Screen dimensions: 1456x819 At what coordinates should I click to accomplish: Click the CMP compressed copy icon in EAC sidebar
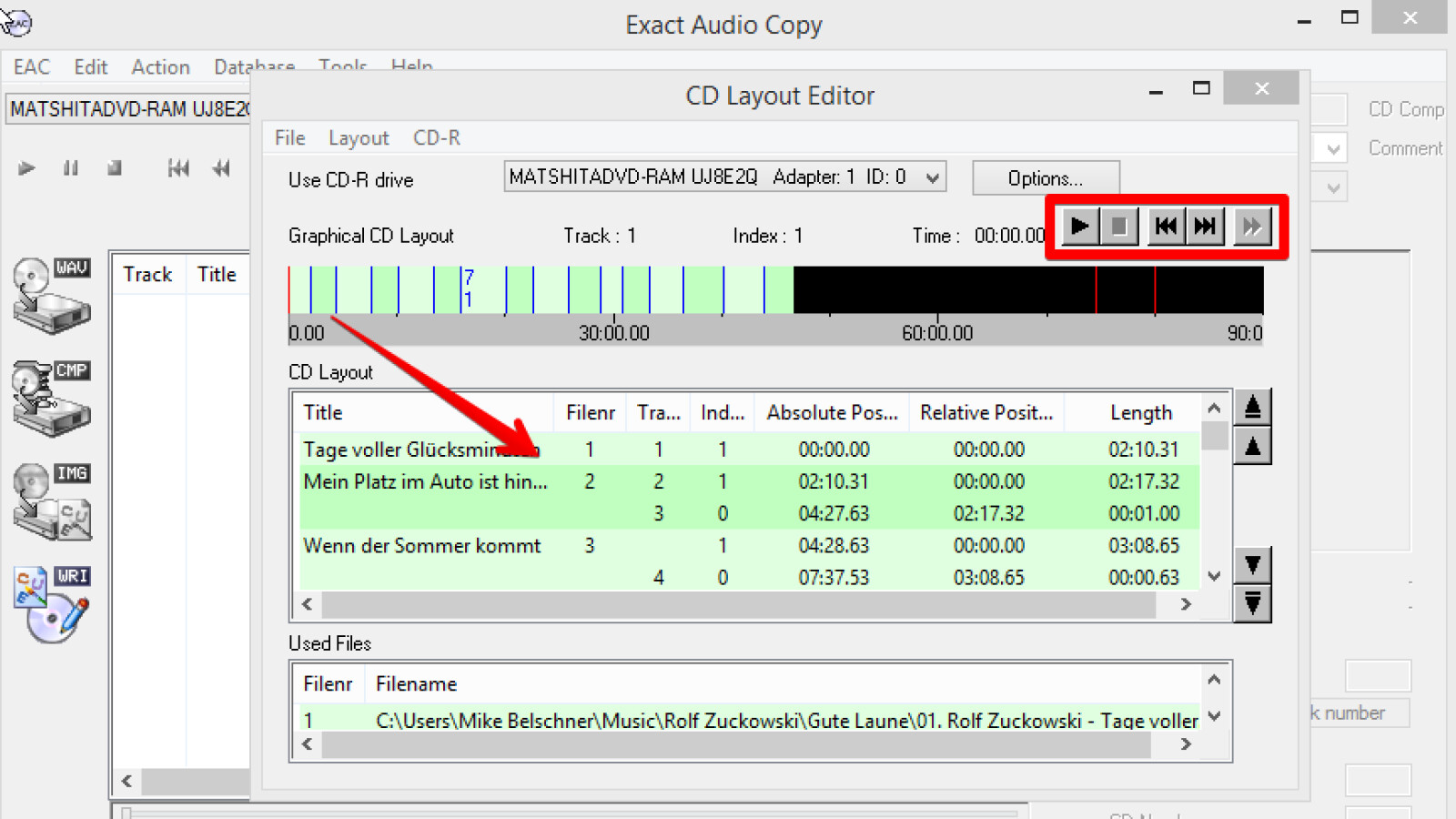(52, 398)
